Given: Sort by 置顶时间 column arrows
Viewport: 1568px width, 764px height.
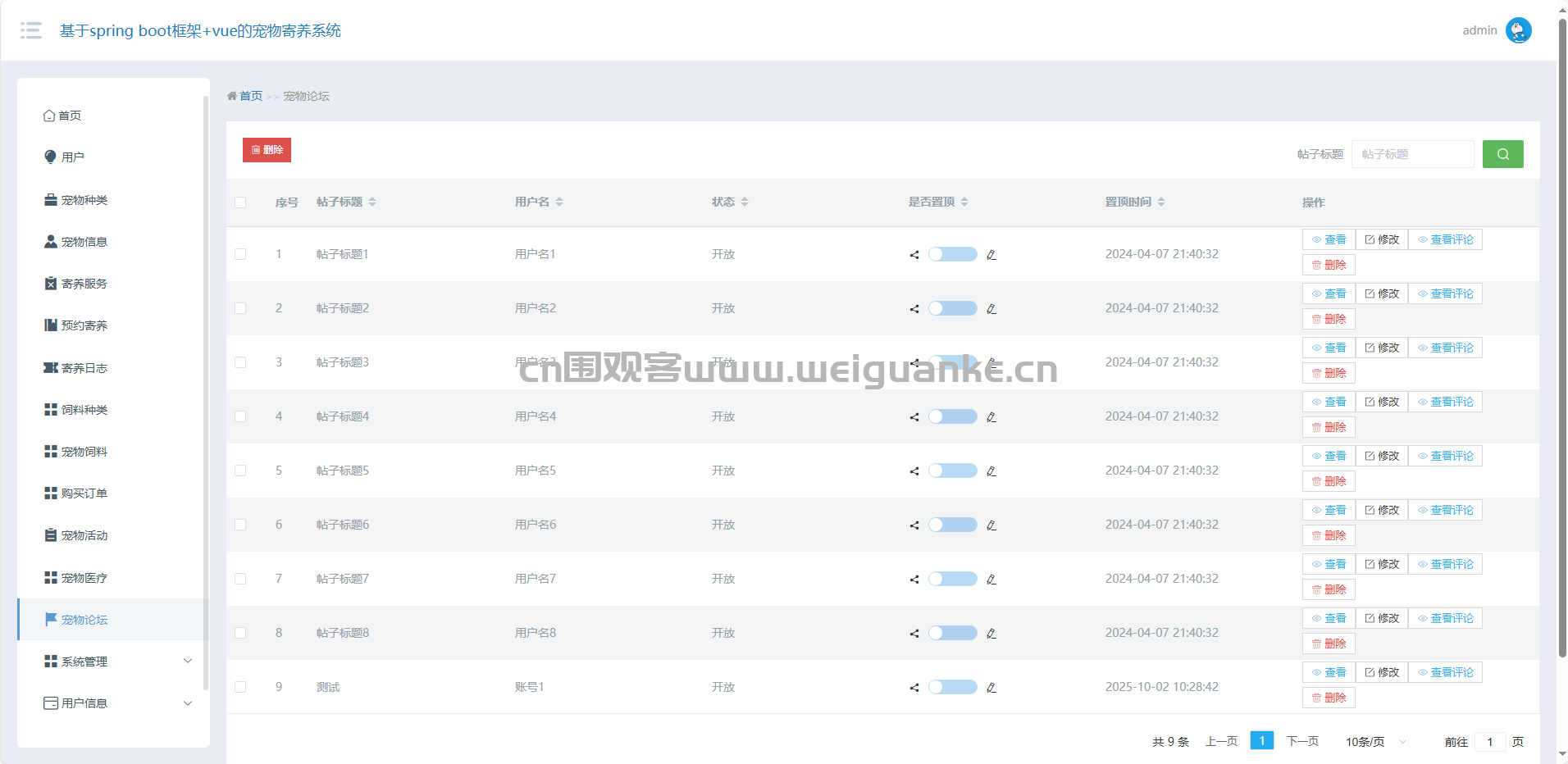Looking at the screenshot, I should [1161, 202].
